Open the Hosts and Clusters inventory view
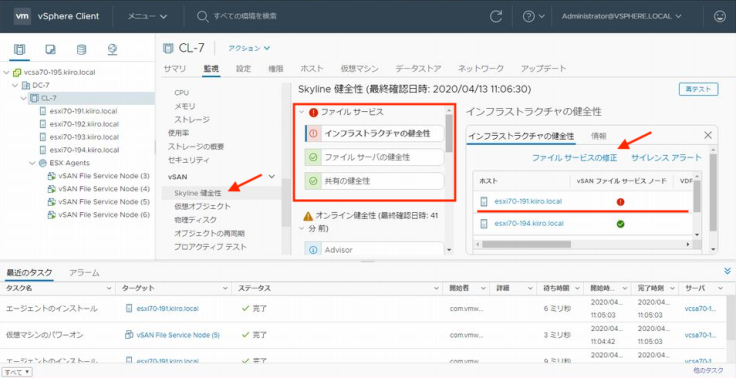The image size is (736, 378). click(x=19, y=49)
